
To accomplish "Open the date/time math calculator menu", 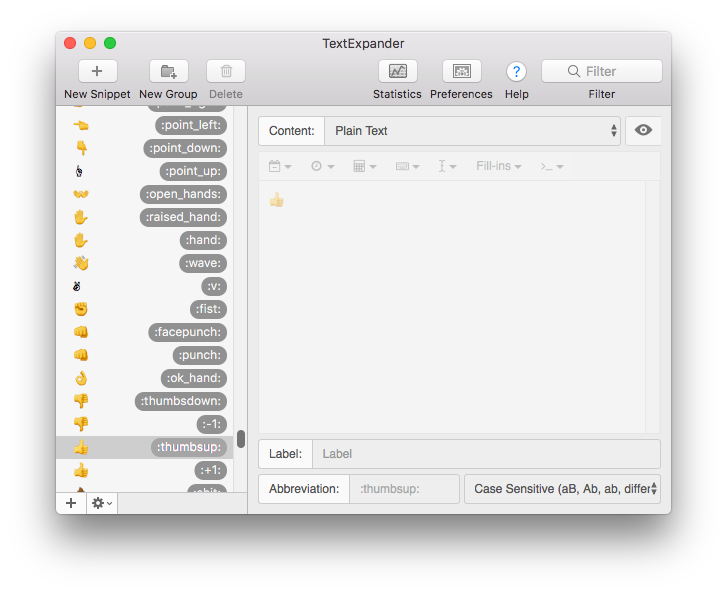I will pyautogui.click(x=364, y=166).
